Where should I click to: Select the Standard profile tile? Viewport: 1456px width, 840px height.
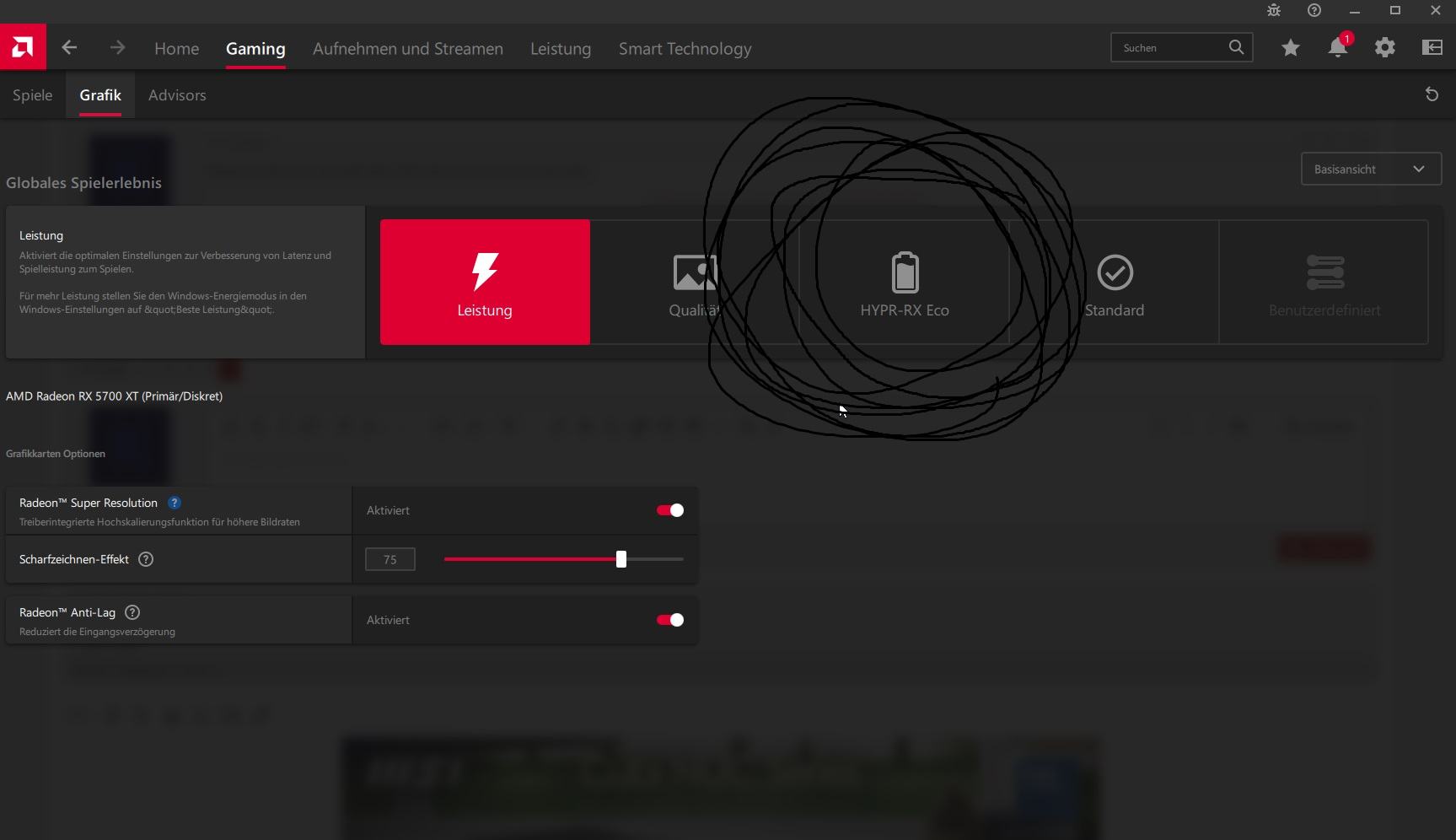coord(1114,282)
